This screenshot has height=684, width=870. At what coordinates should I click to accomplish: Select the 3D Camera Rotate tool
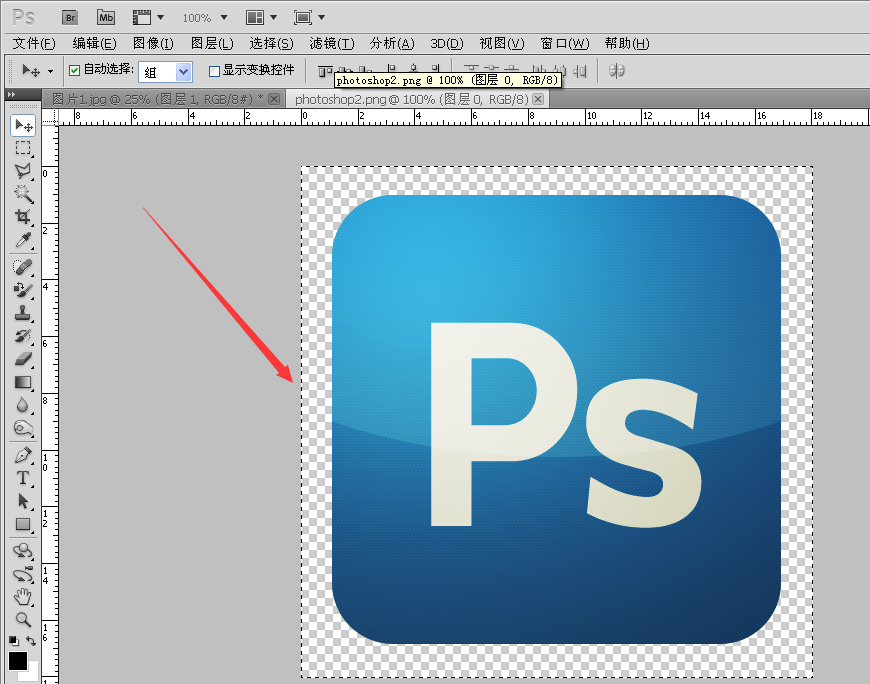pos(23,574)
